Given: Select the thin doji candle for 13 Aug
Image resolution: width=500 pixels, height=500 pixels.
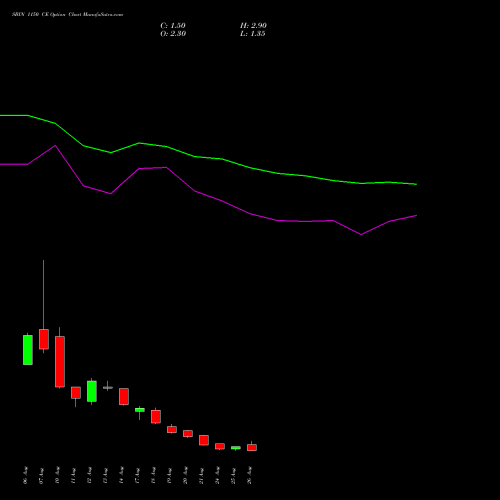Looking at the screenshot, I should [108, 387].
